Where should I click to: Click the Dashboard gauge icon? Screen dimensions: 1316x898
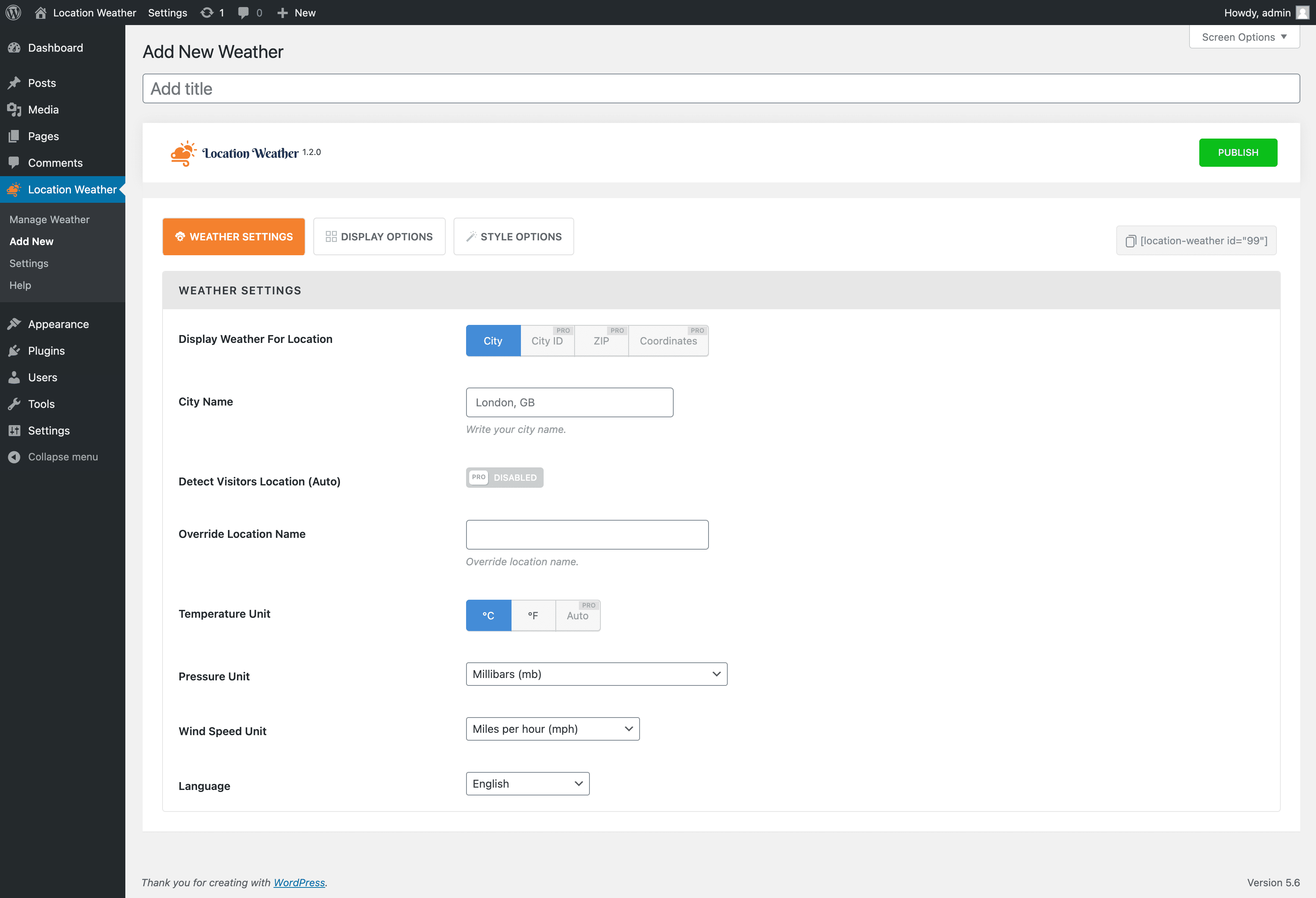tap(14, 48)
